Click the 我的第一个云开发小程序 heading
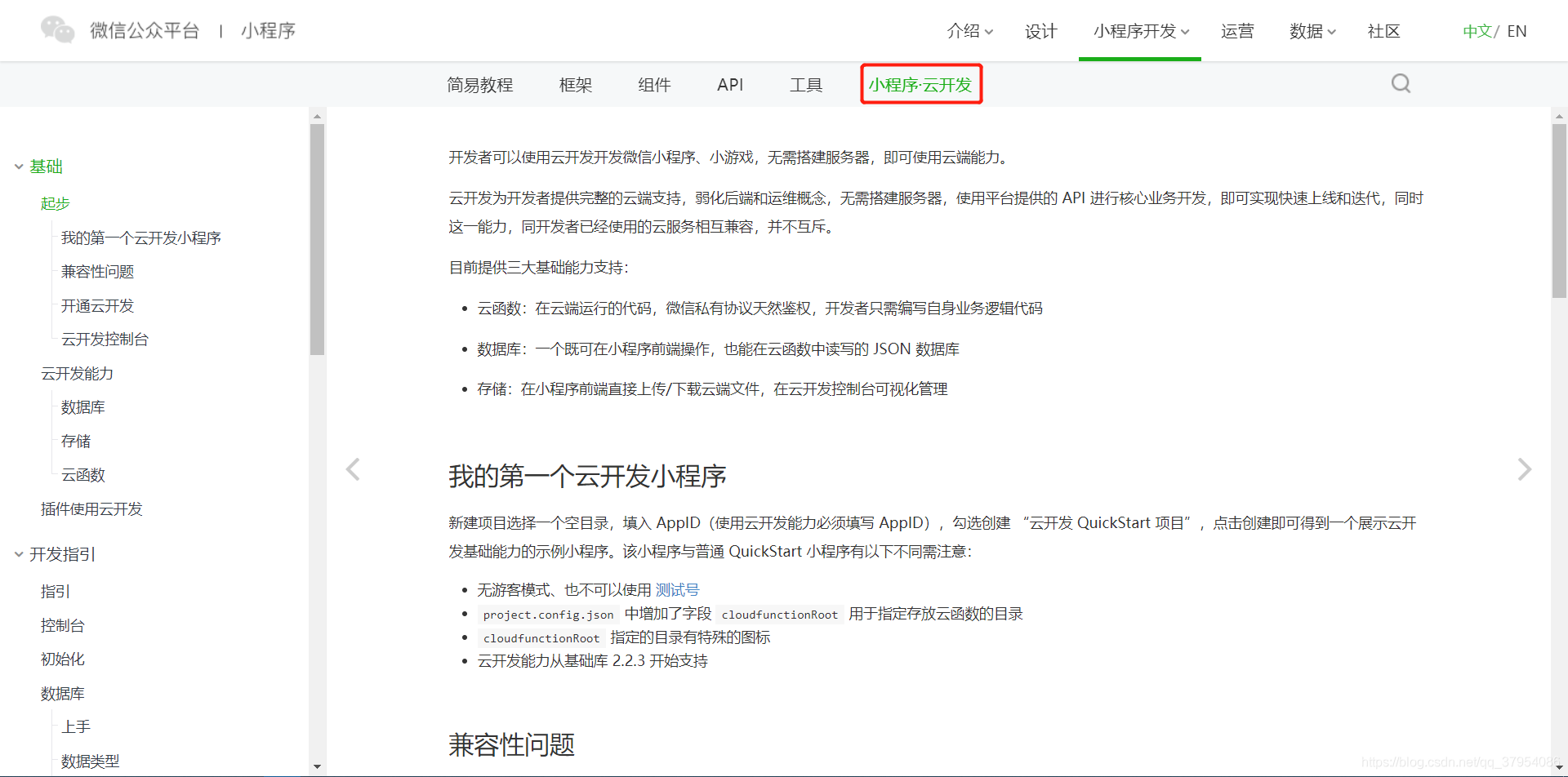Image resolution: width=1568 pixels, height=777 pixels. click(587, 476)
